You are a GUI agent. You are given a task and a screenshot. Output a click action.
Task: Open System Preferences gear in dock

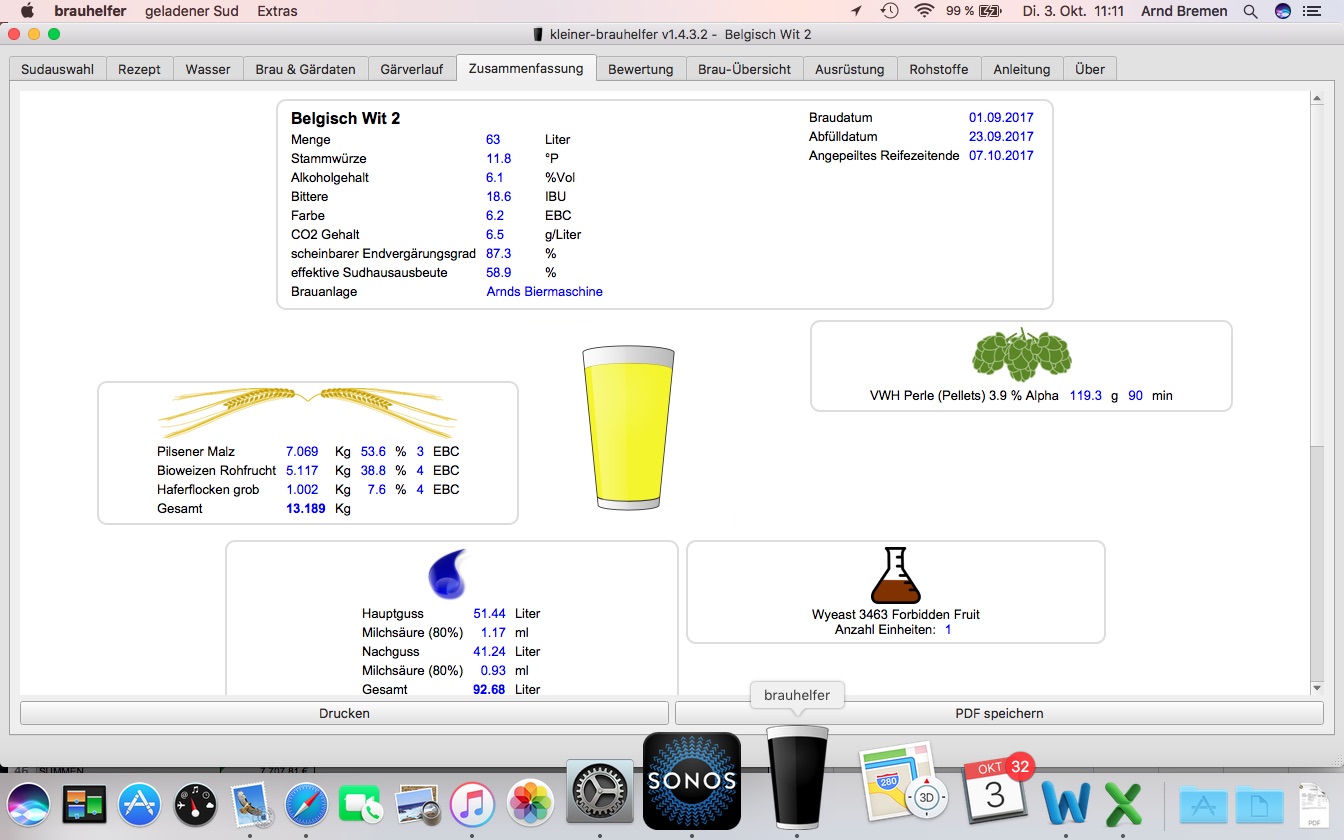tap(600, 796)
